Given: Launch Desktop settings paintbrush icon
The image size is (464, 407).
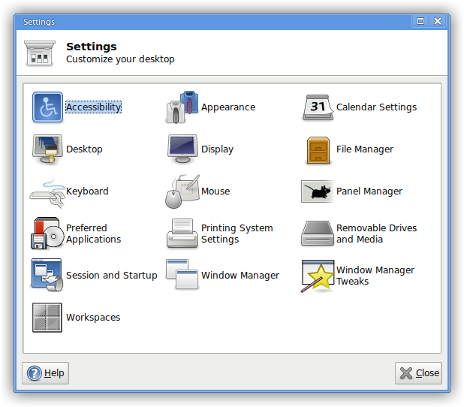Looking at the screenshot, I should pos(47,149).
